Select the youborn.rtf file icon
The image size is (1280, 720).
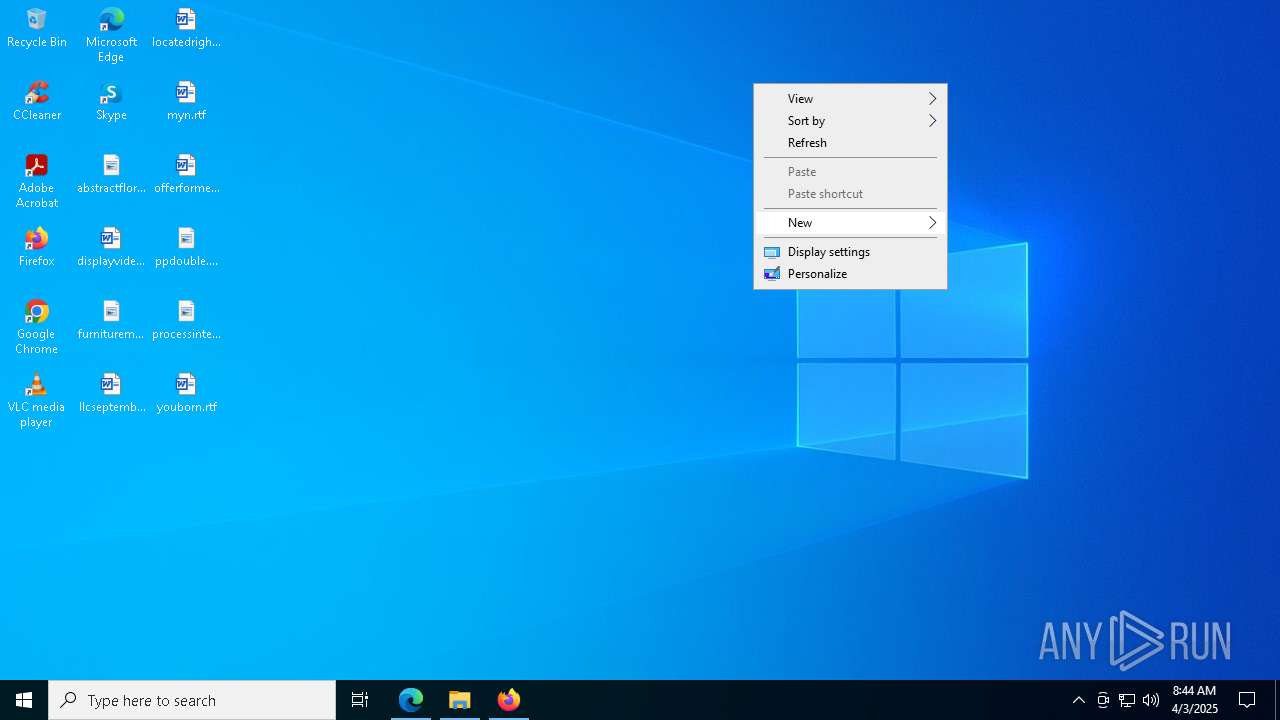[186, 393]
